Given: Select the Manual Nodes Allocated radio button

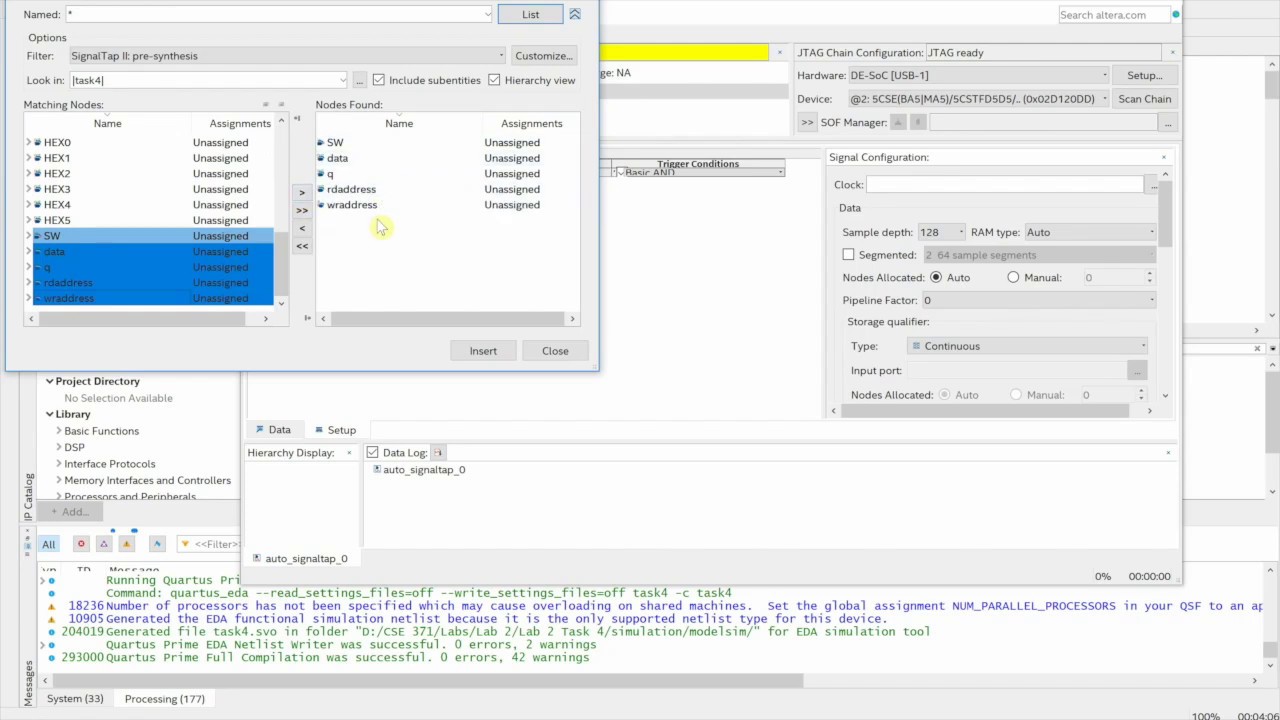Looking at the screenshot, I should point(1013,278).
